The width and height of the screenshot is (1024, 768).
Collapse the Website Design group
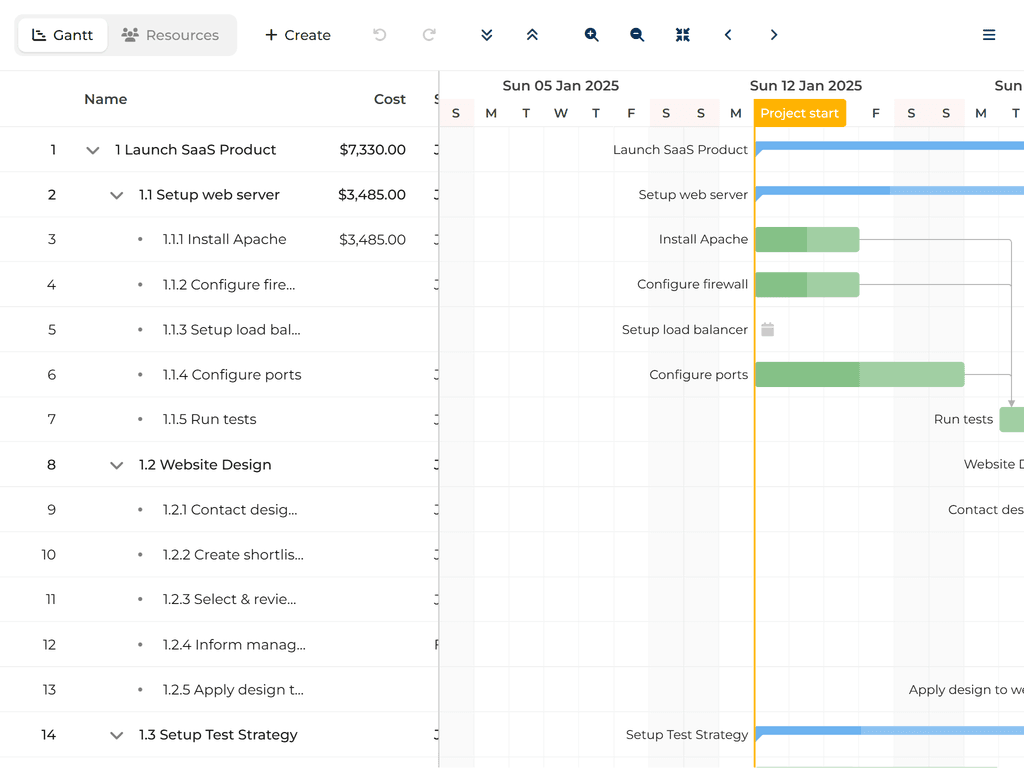click(117, 465)
